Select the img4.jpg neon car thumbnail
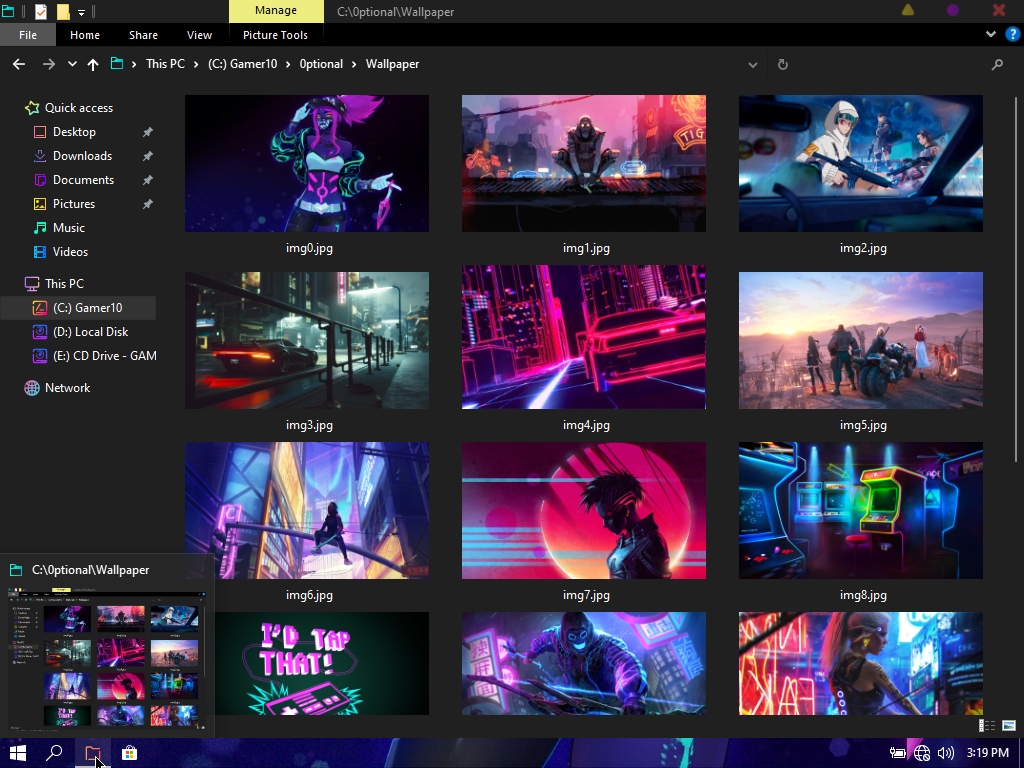The image size is (1024, 768). pos(583,338)
